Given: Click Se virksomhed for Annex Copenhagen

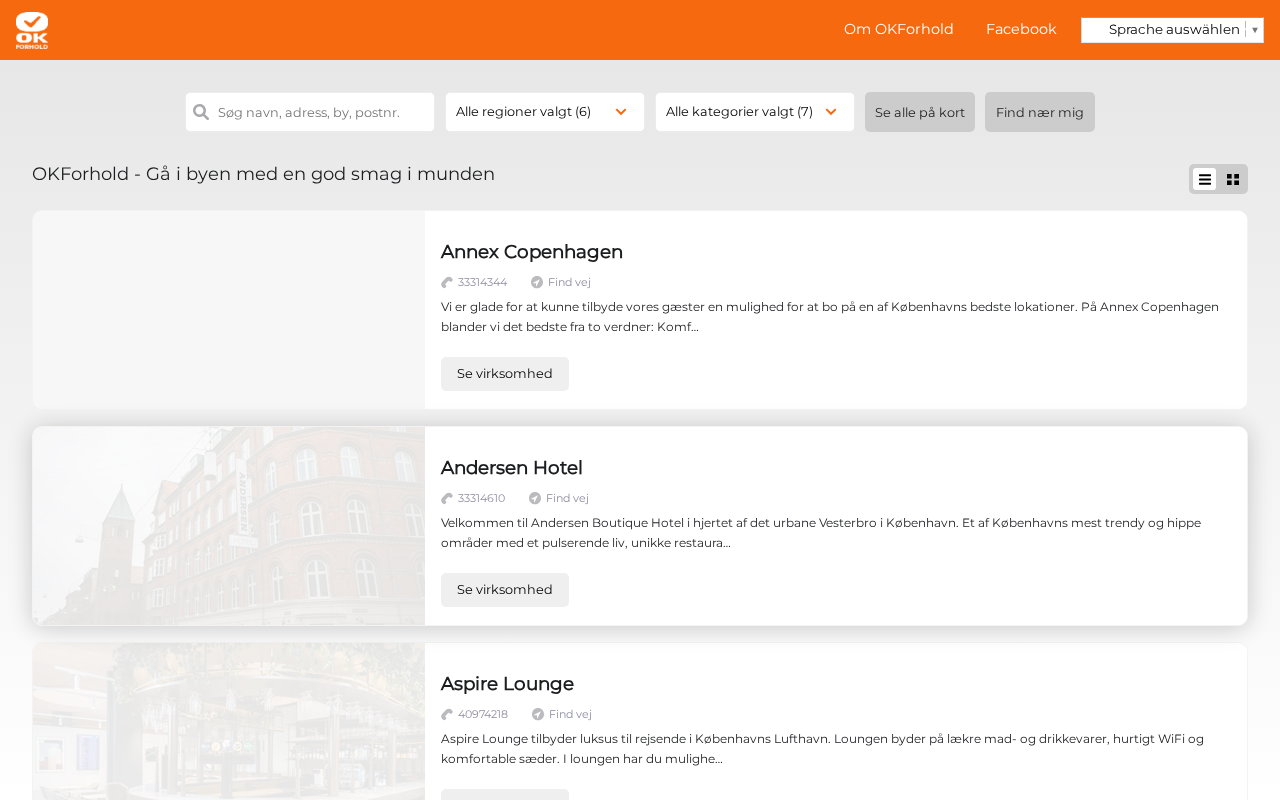Looking at the screenshot, I should [x=504, y=374].
